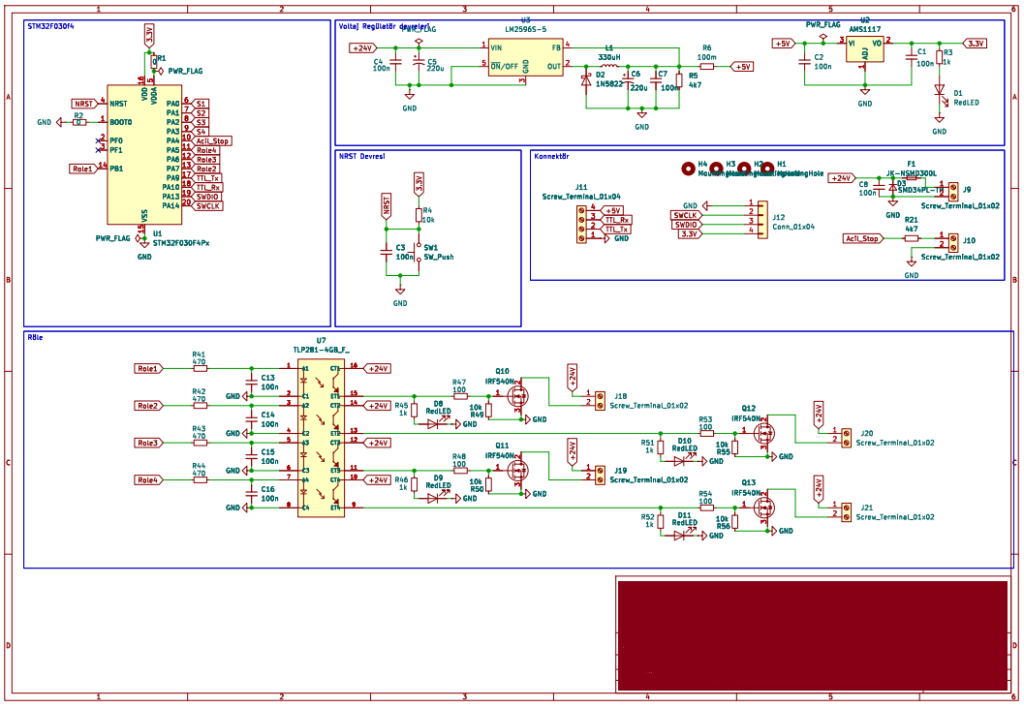Click the Q13 IRF540N transistor symbol

pyautogui.click(x=766, y=512)
